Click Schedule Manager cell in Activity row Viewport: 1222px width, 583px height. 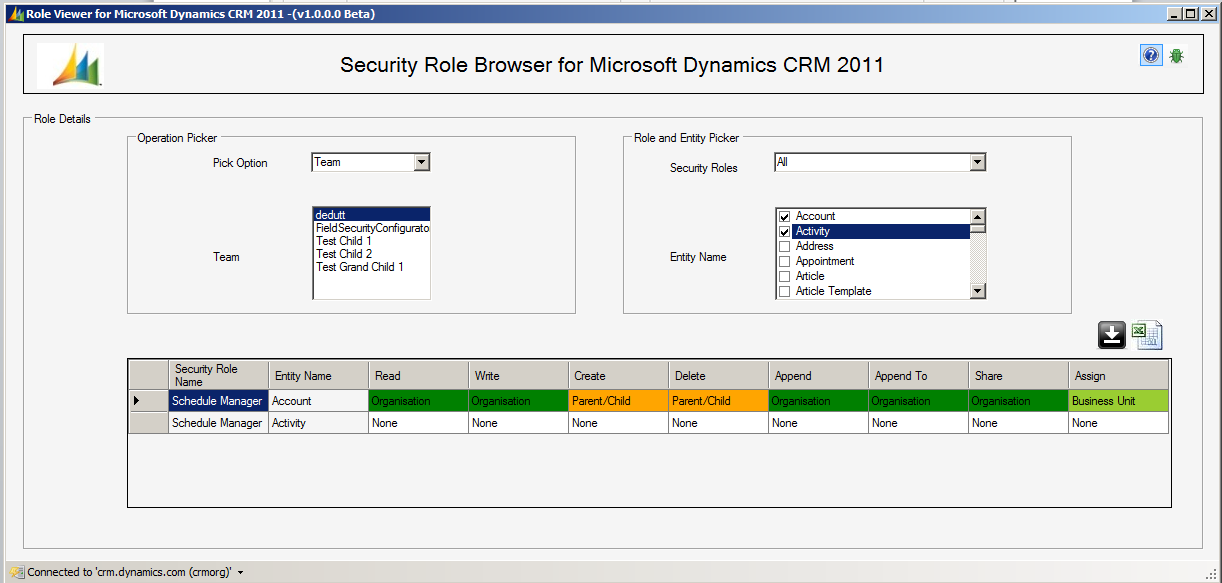(218, 423)
